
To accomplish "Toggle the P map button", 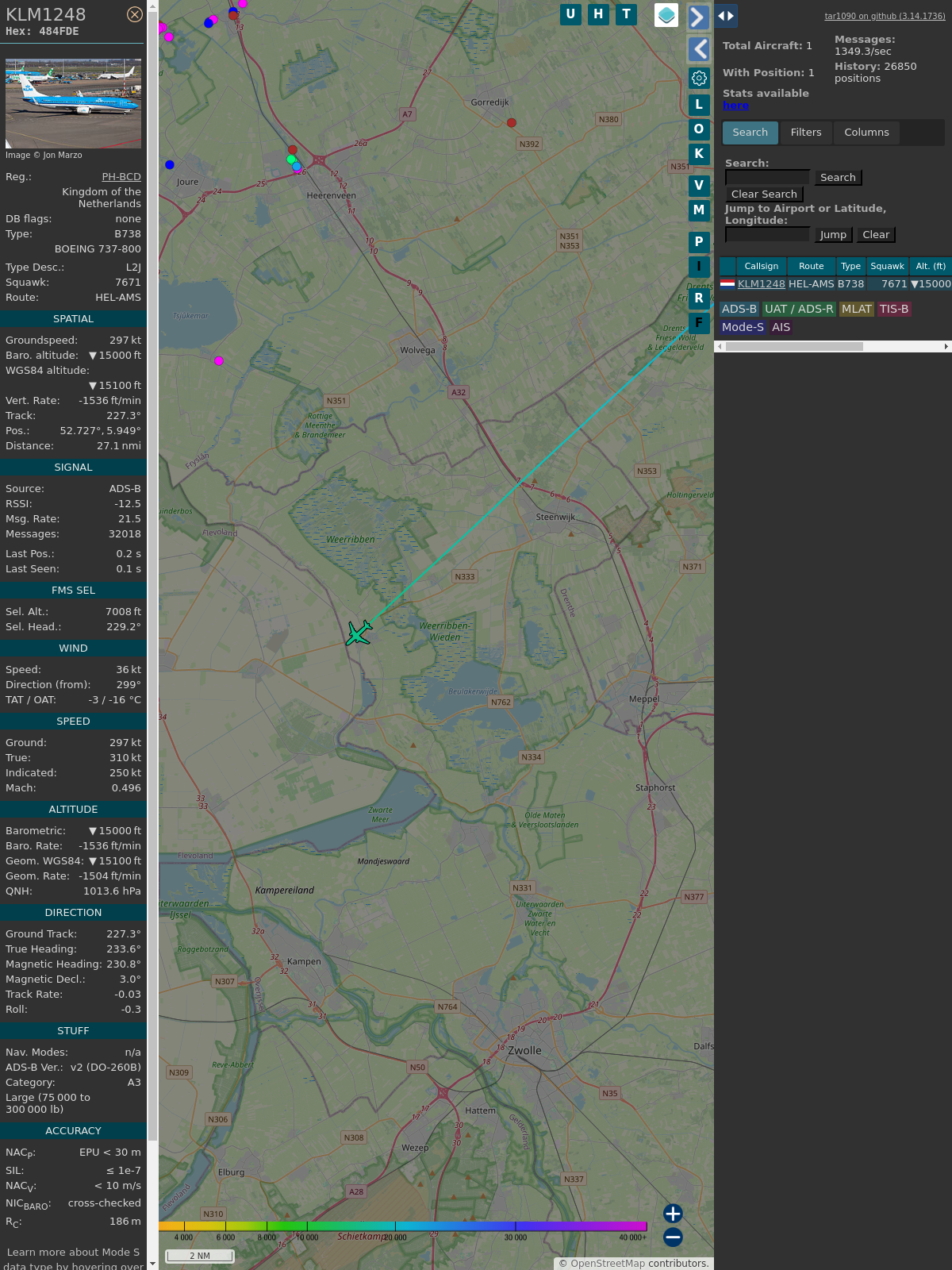I will click(699, 242).
